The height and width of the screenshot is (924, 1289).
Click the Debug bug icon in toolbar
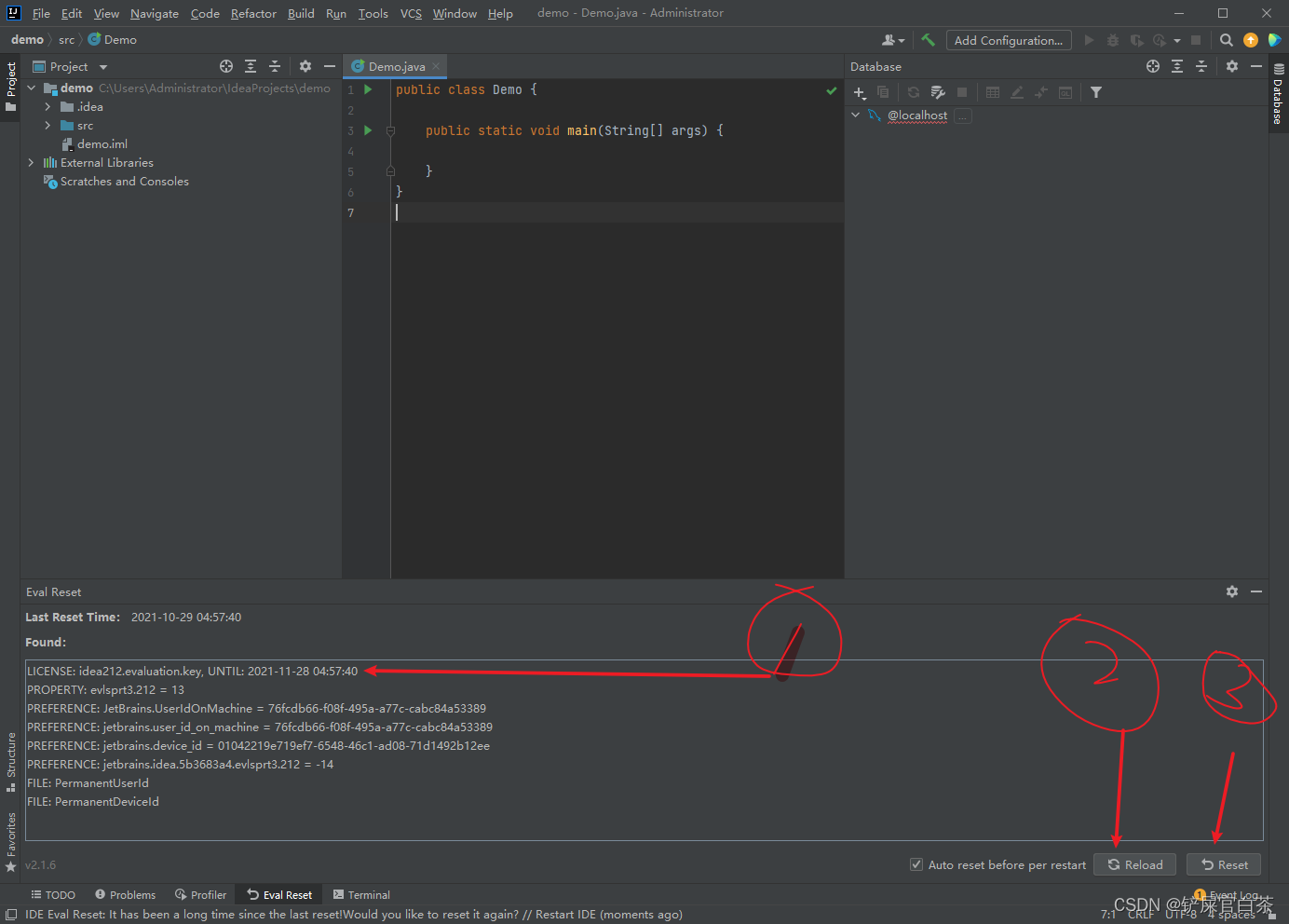point(1113,40)
